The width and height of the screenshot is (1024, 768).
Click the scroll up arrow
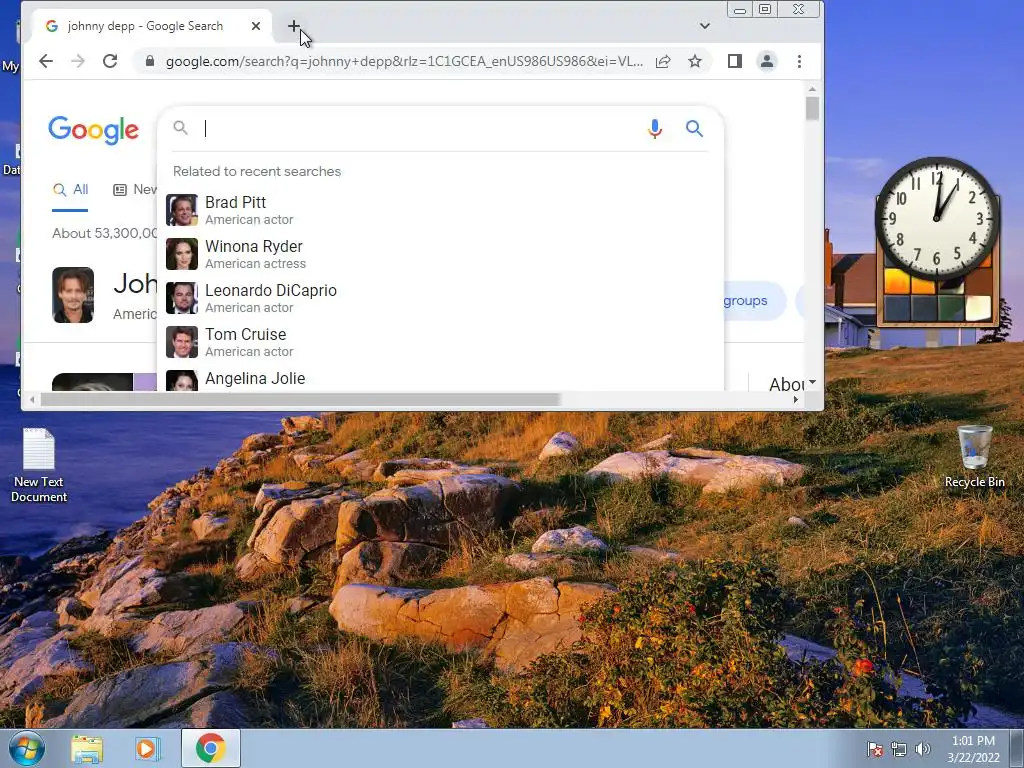pos(812,89)
